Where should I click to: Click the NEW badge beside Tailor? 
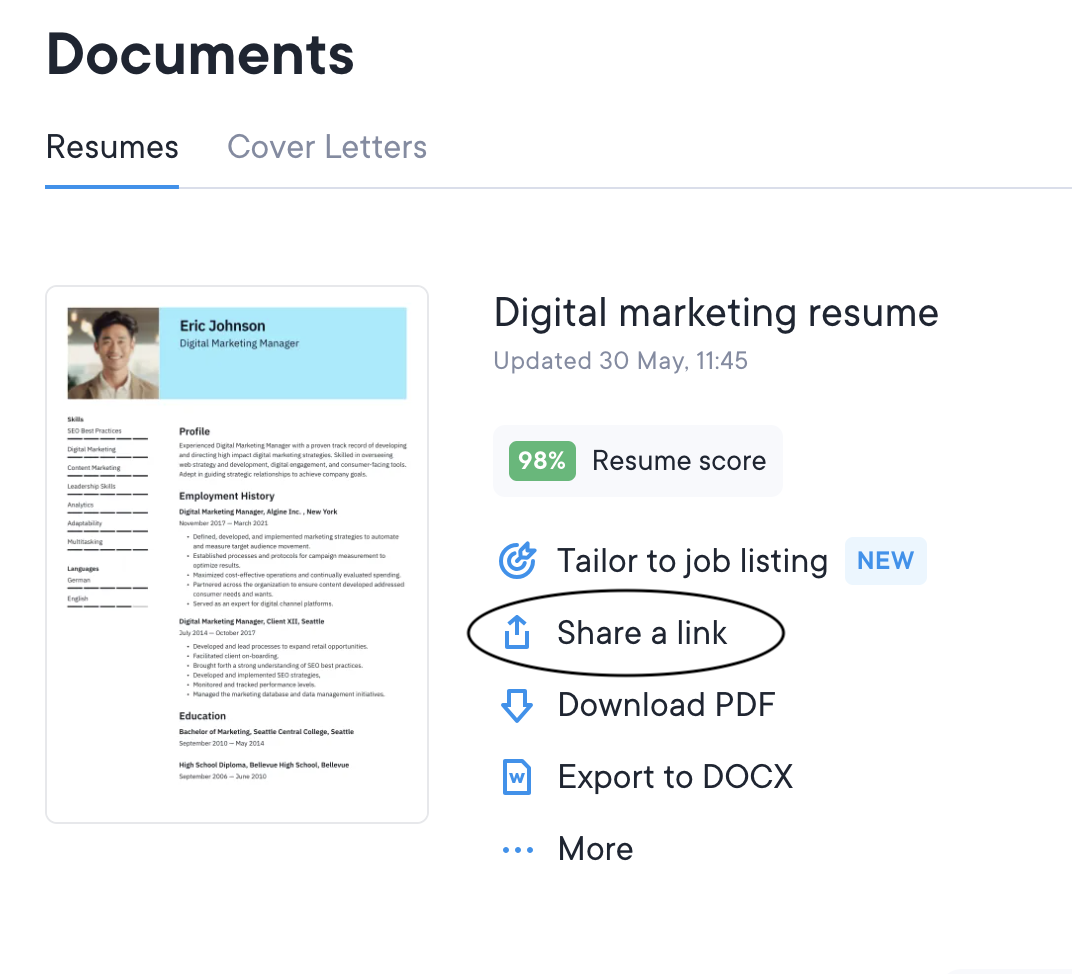(x=885, y=561)
